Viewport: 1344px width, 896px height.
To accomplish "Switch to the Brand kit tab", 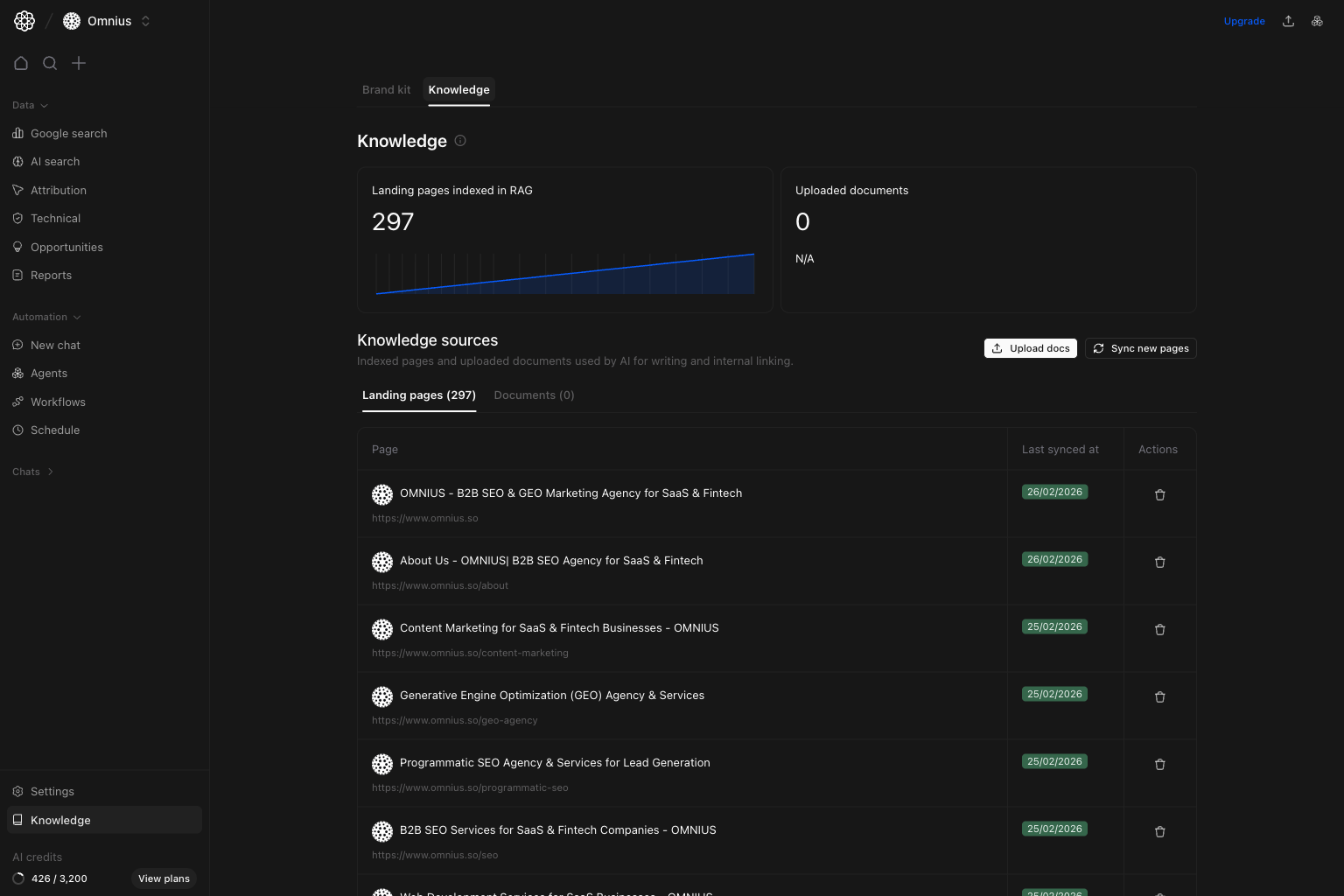I will click(386, 89).
